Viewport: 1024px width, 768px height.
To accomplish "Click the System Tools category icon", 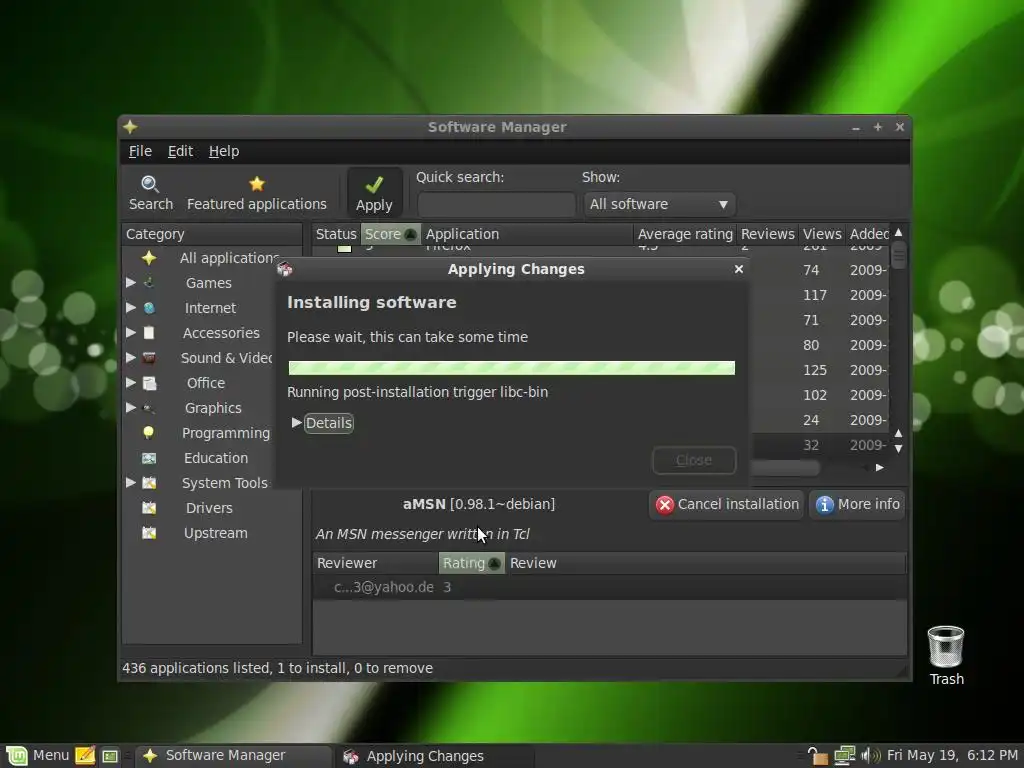I will (149, 483).
